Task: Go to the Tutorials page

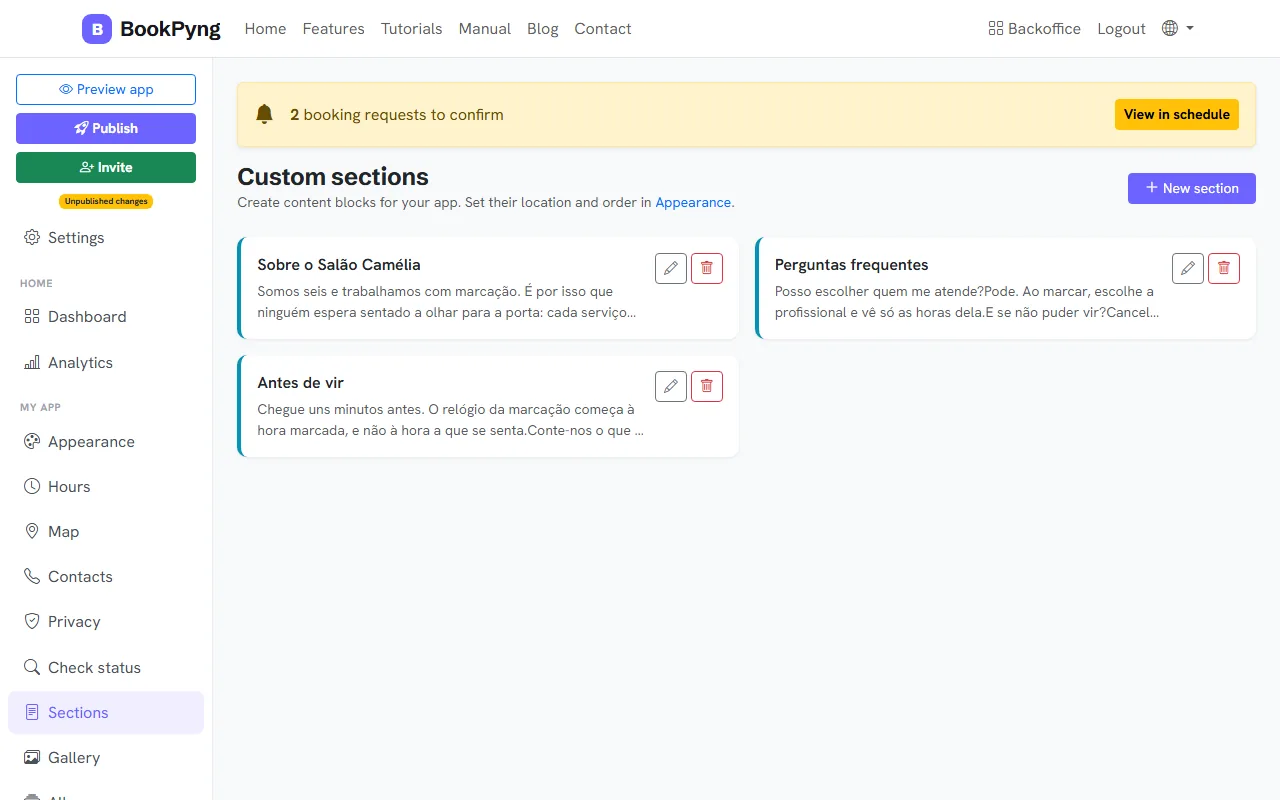Action: pos(411,29)
